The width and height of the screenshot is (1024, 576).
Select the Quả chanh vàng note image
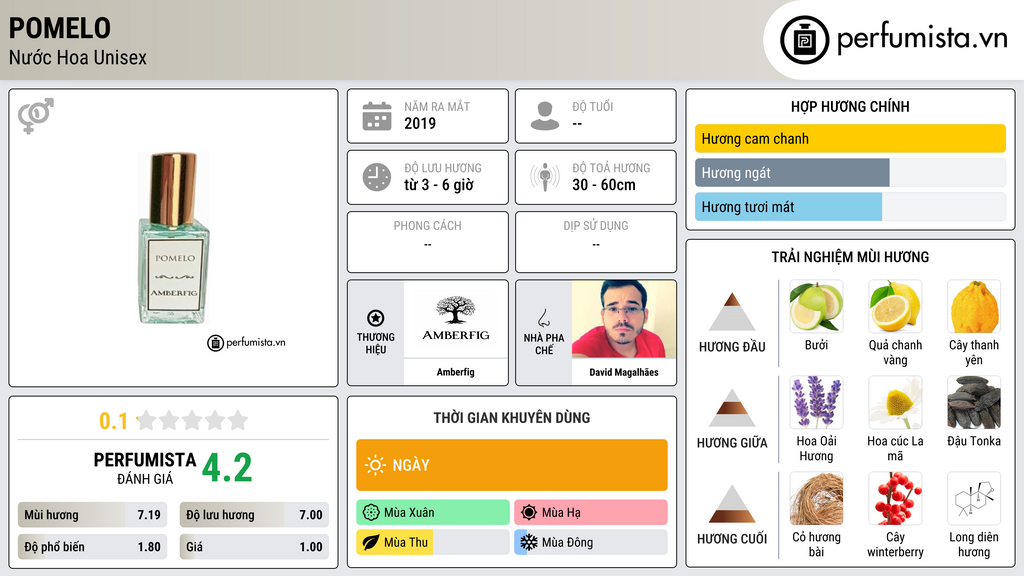point(895,307)
